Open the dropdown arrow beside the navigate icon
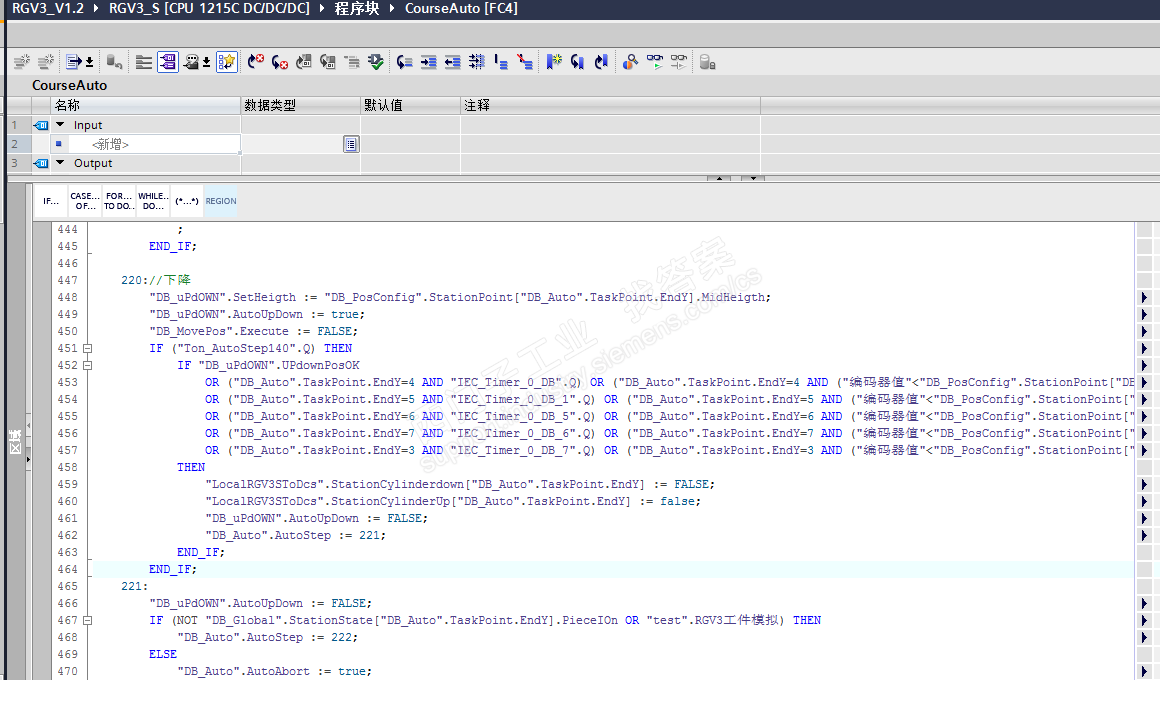 click(x=90, y=62)
